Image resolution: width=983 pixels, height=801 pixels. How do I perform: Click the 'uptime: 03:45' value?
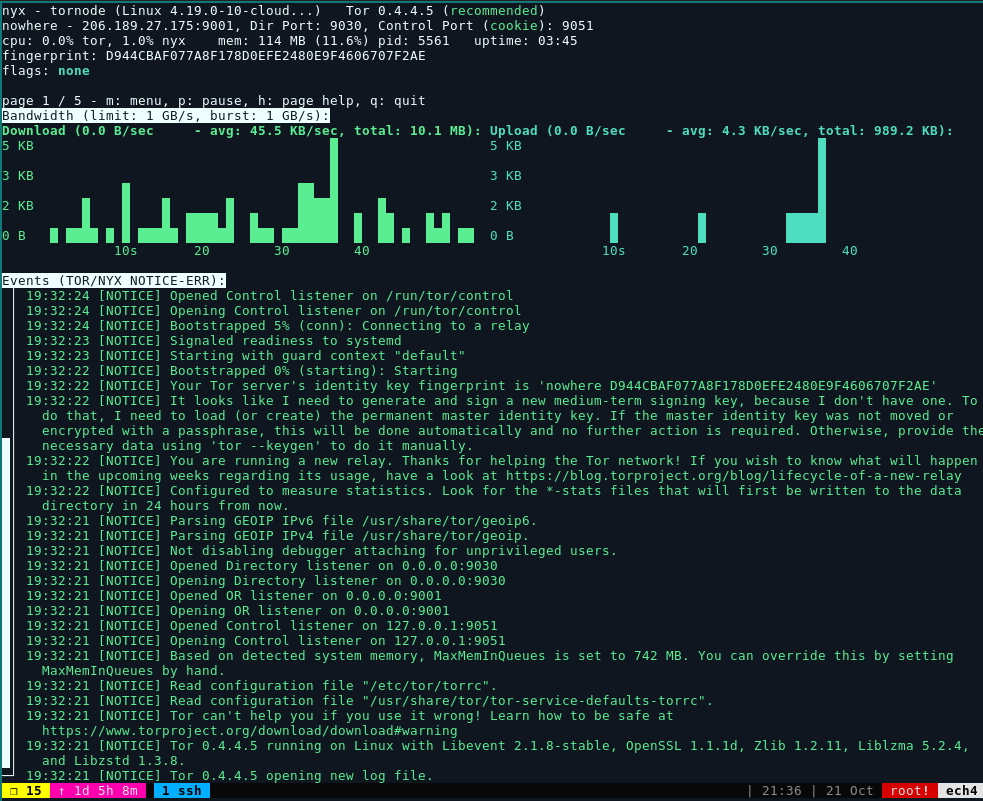[x=525, y=41]
